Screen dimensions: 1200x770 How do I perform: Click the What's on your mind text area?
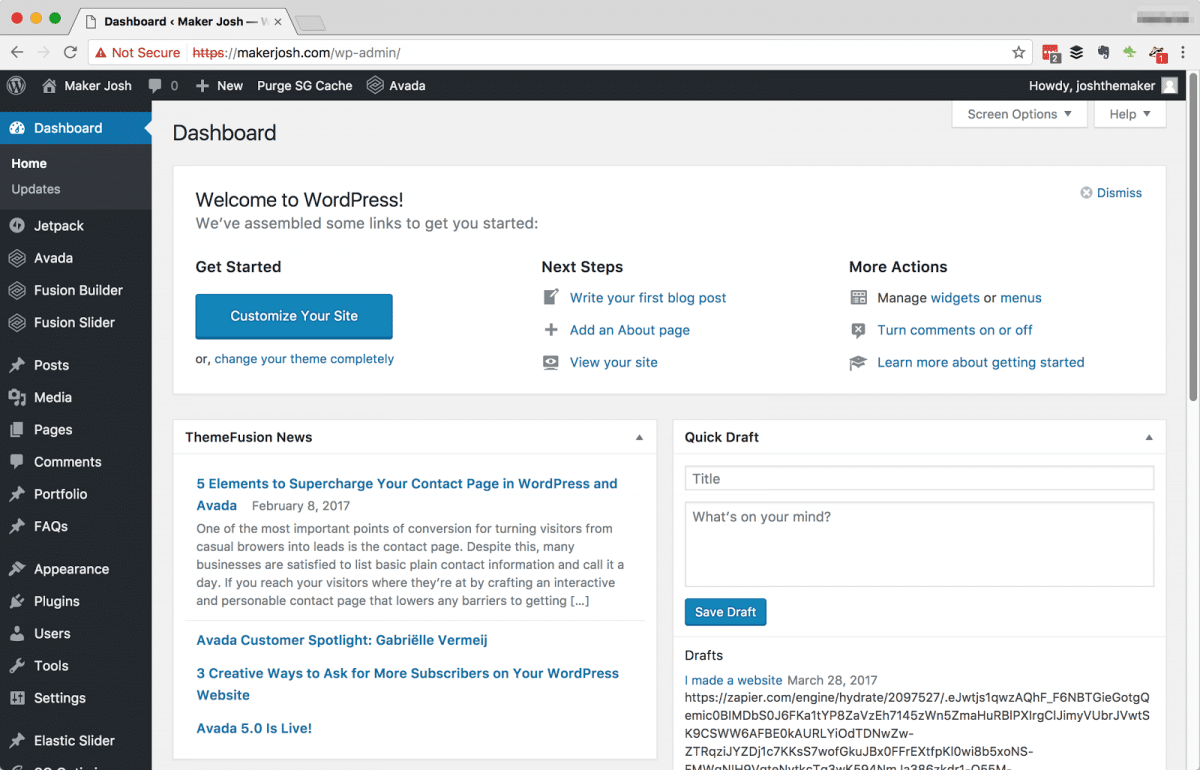click(919, 544)
